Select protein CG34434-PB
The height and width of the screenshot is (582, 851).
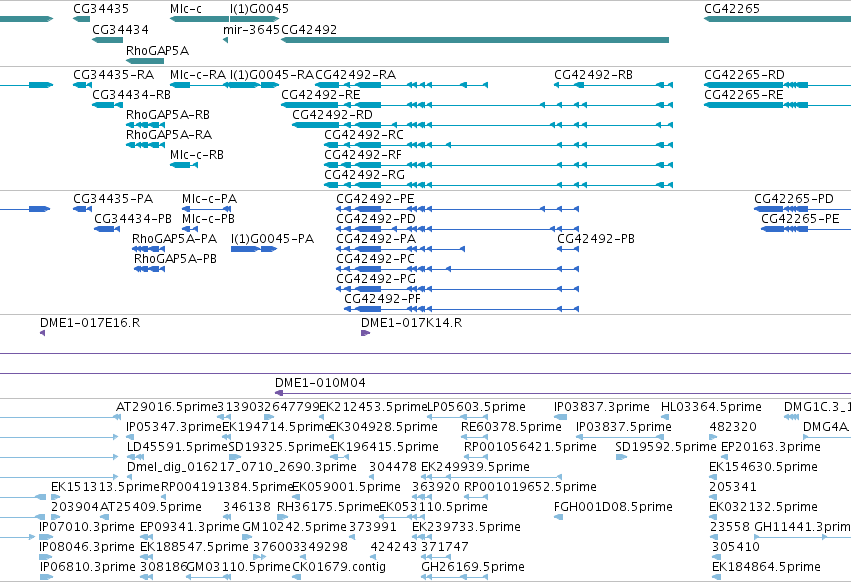[107, 229]
